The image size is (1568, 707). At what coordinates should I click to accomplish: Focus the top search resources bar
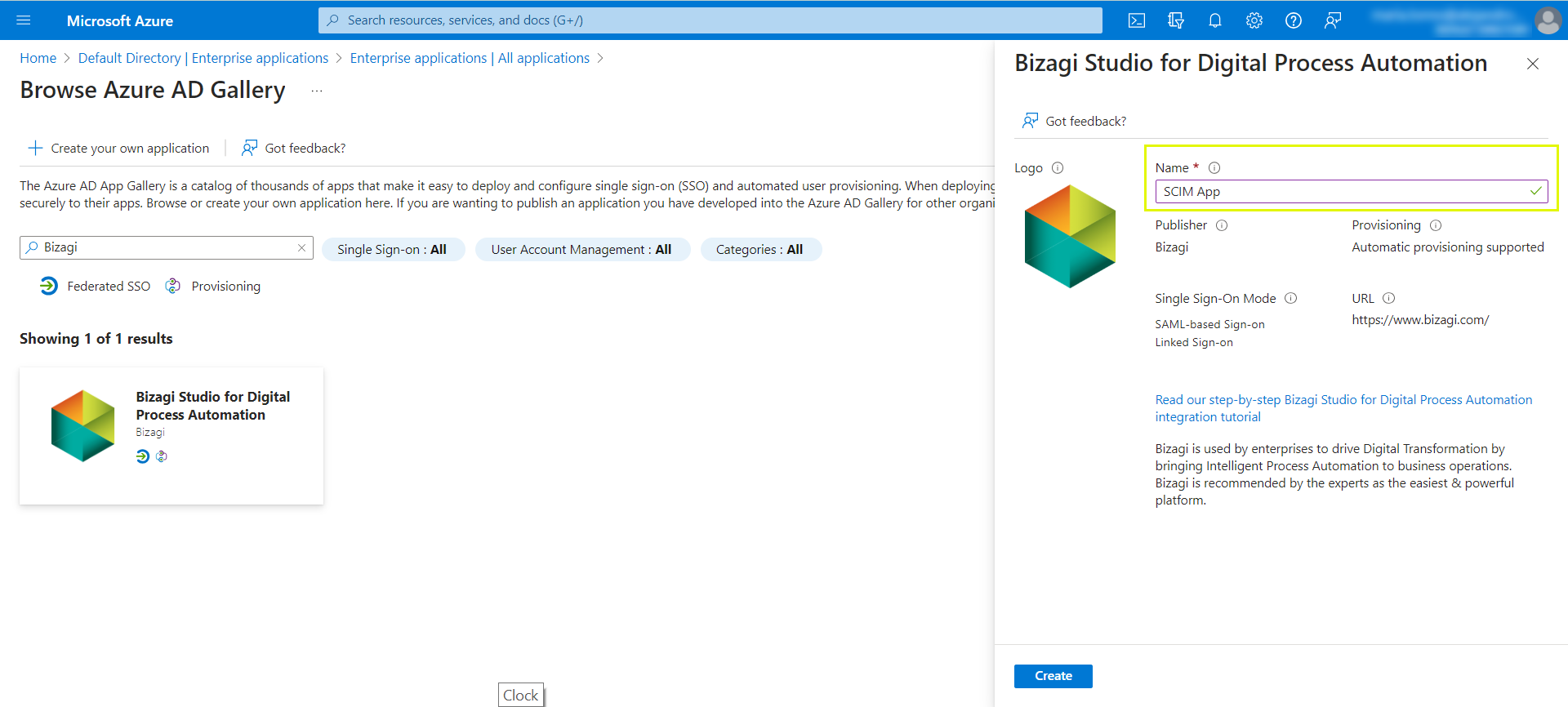(x=710, y=20)
